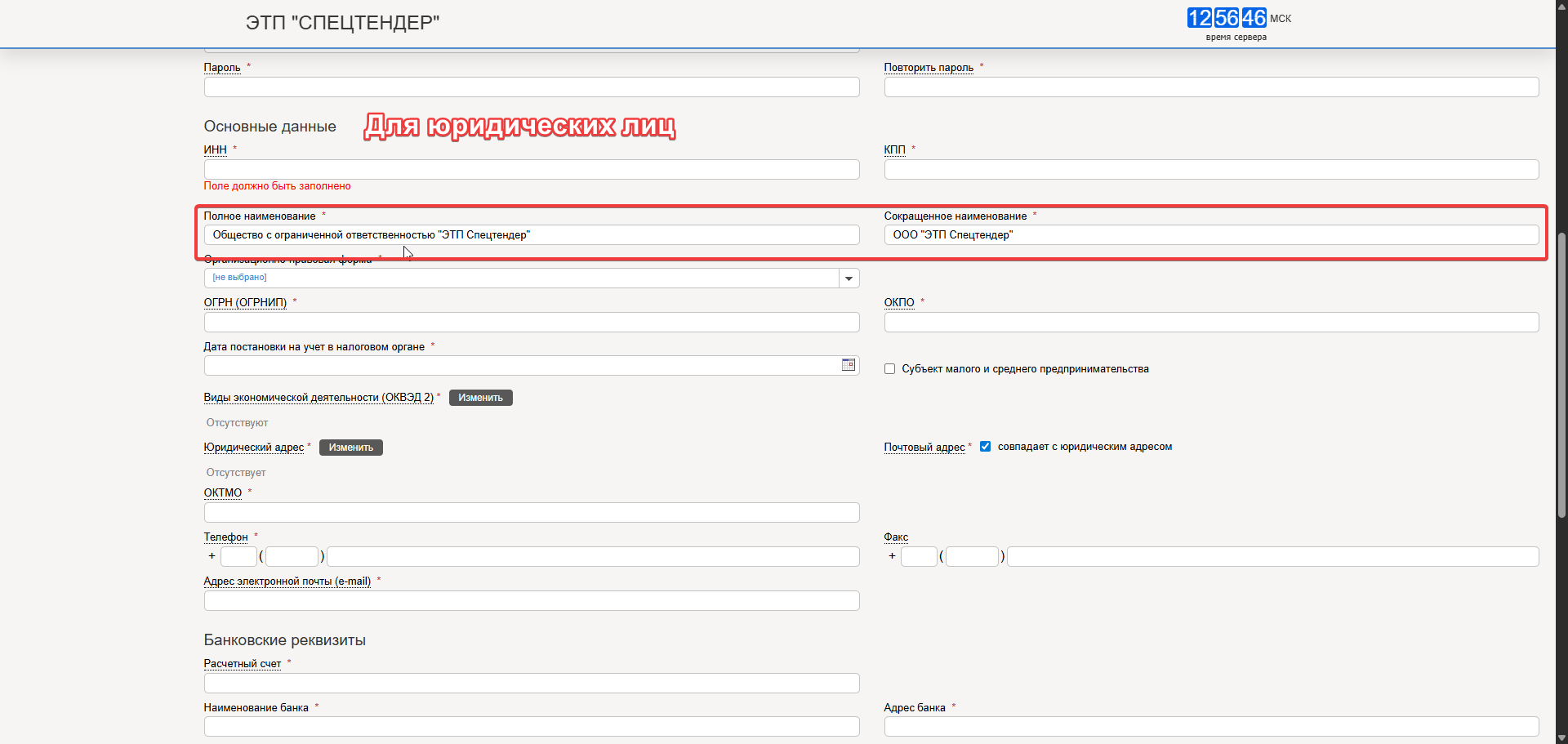Click the e-mail address input field
The image size is (1568, 744).
[x=531, y=601]
